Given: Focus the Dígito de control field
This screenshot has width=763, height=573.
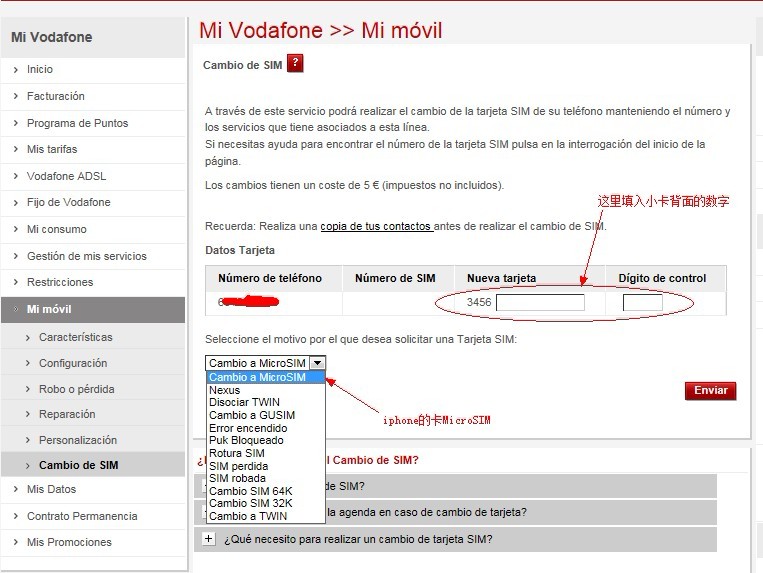Looking at the screenshot, I should 642,302.
